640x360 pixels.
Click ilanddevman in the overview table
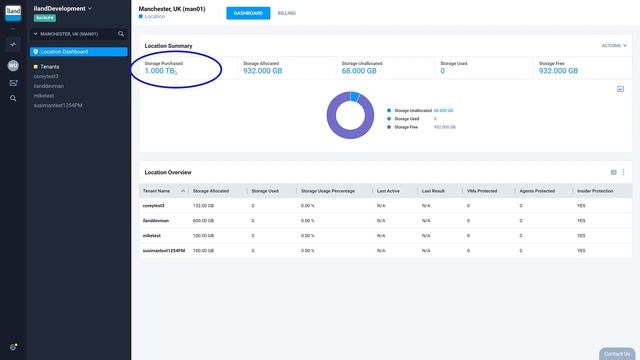[x=156, y=221]
